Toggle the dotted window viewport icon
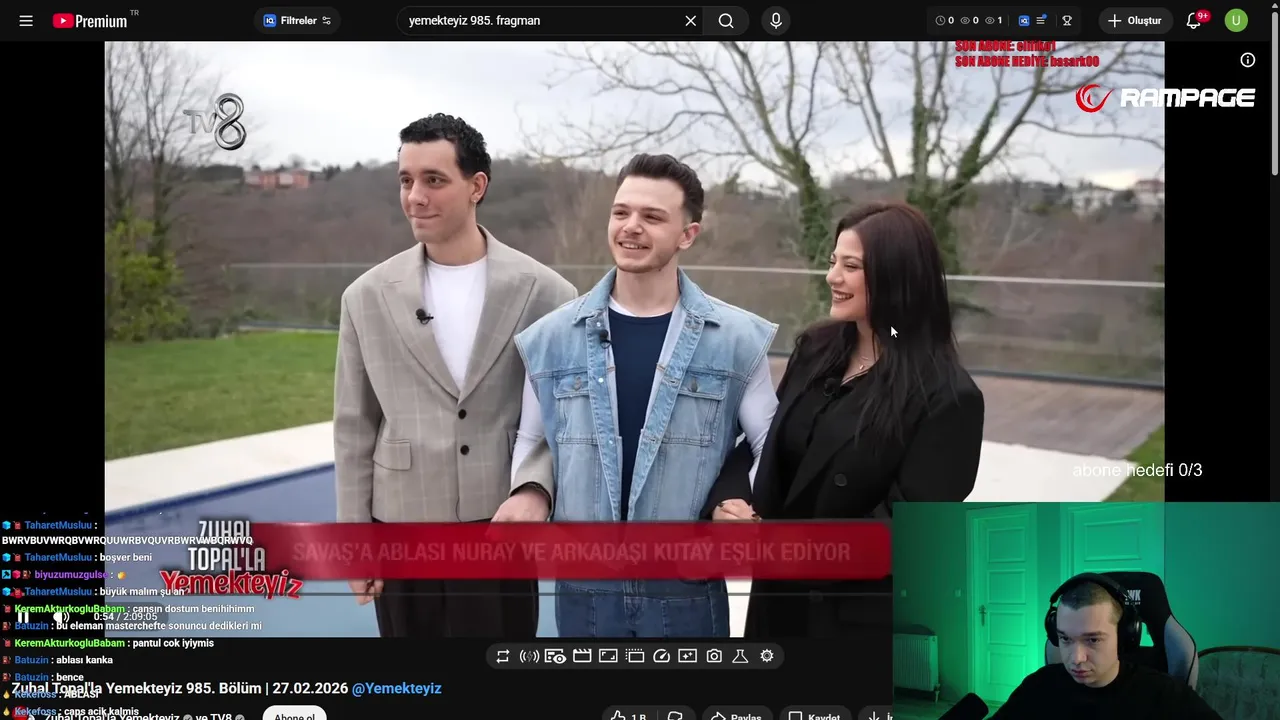 click(x=635, y=656)
